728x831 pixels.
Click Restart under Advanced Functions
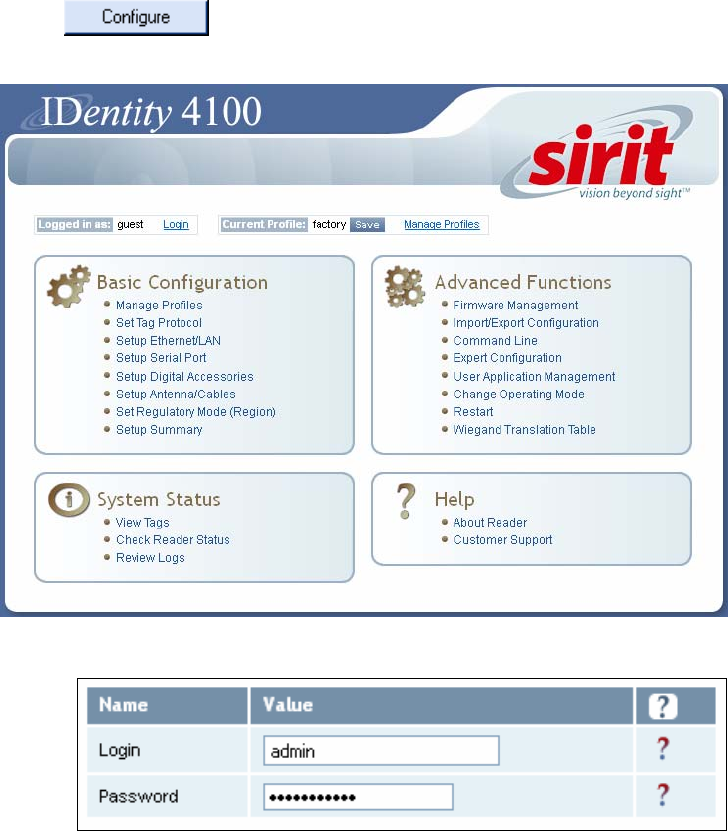click(x=473, y=412)
